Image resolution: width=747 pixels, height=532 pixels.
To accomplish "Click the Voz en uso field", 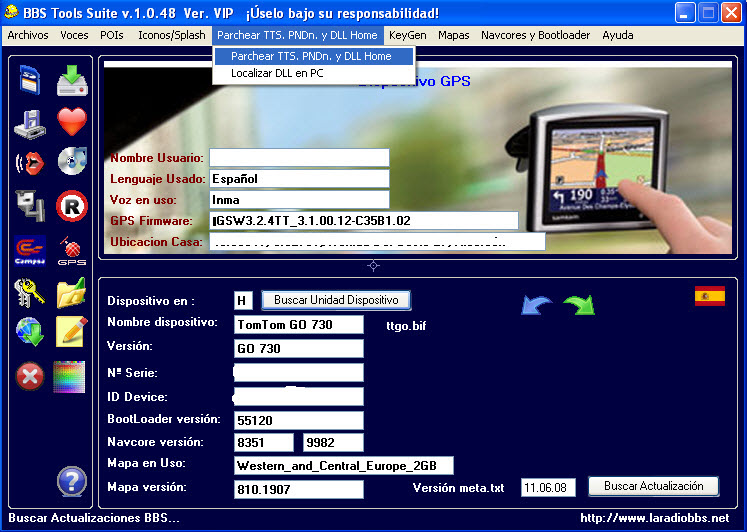I will (x=299, y=200).
